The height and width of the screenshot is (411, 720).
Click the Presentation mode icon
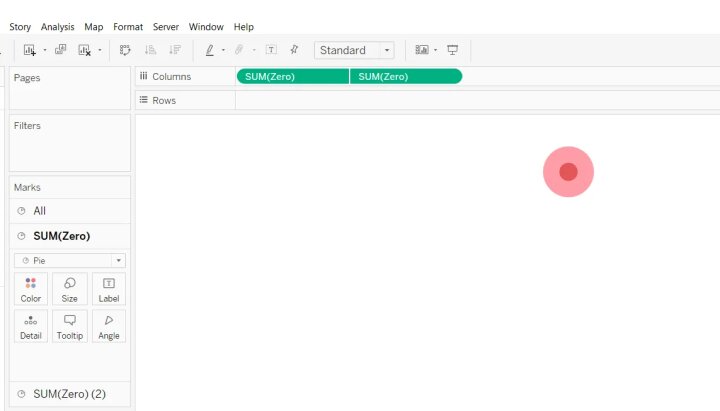(452, 50)
